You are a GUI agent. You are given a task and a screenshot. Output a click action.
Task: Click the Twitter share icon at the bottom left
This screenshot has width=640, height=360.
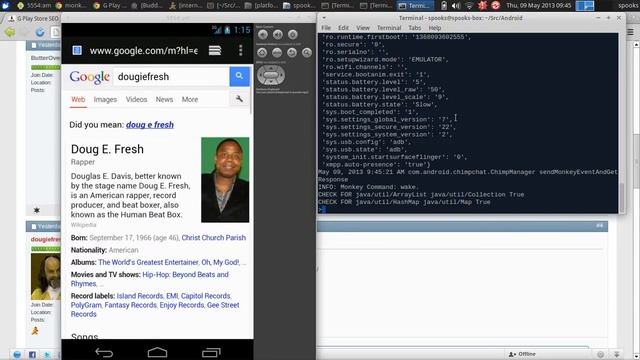click(47, 355)
